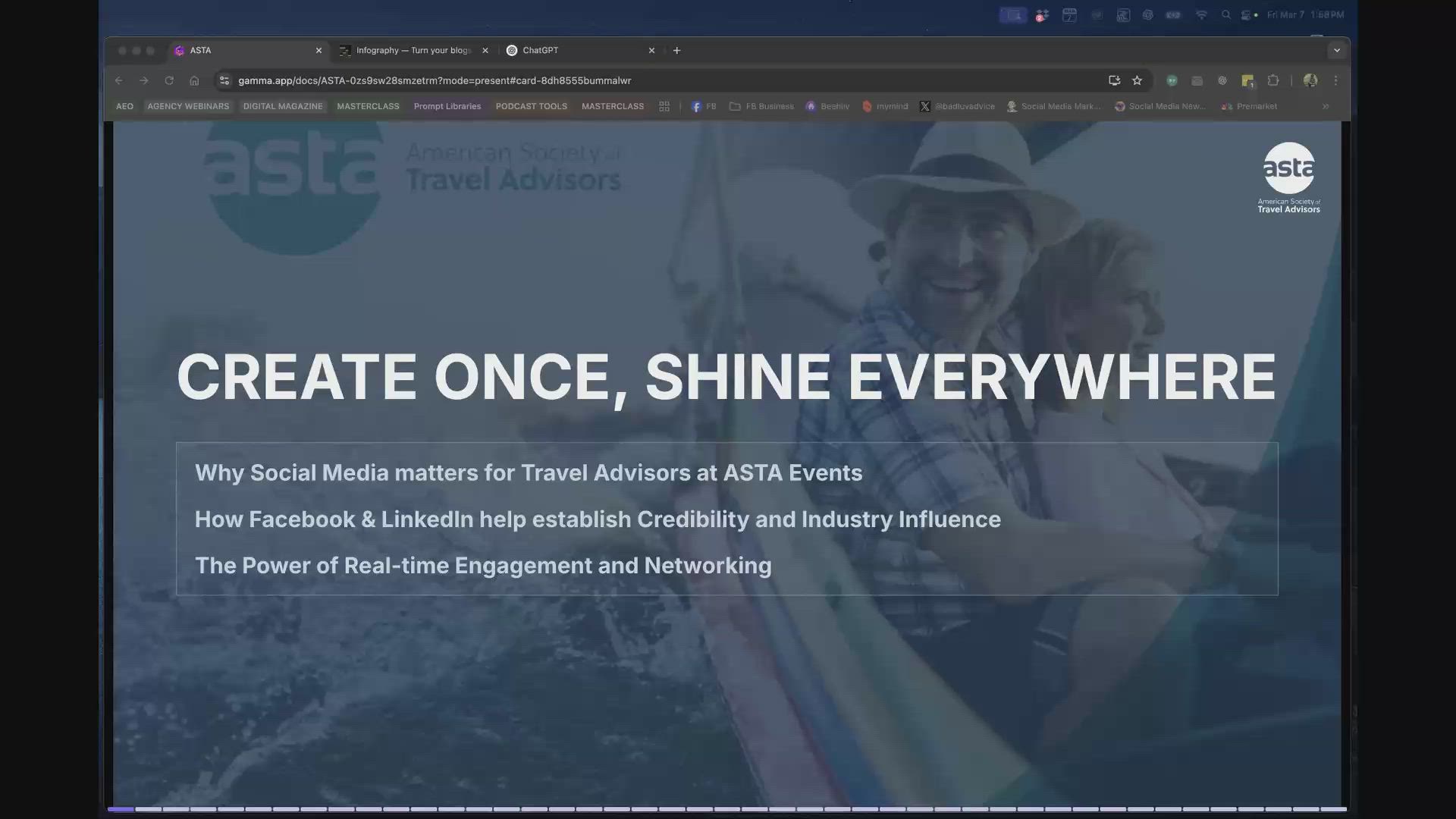
Task: Click the first slide marker in progress bar
Action: click(119, 810)
